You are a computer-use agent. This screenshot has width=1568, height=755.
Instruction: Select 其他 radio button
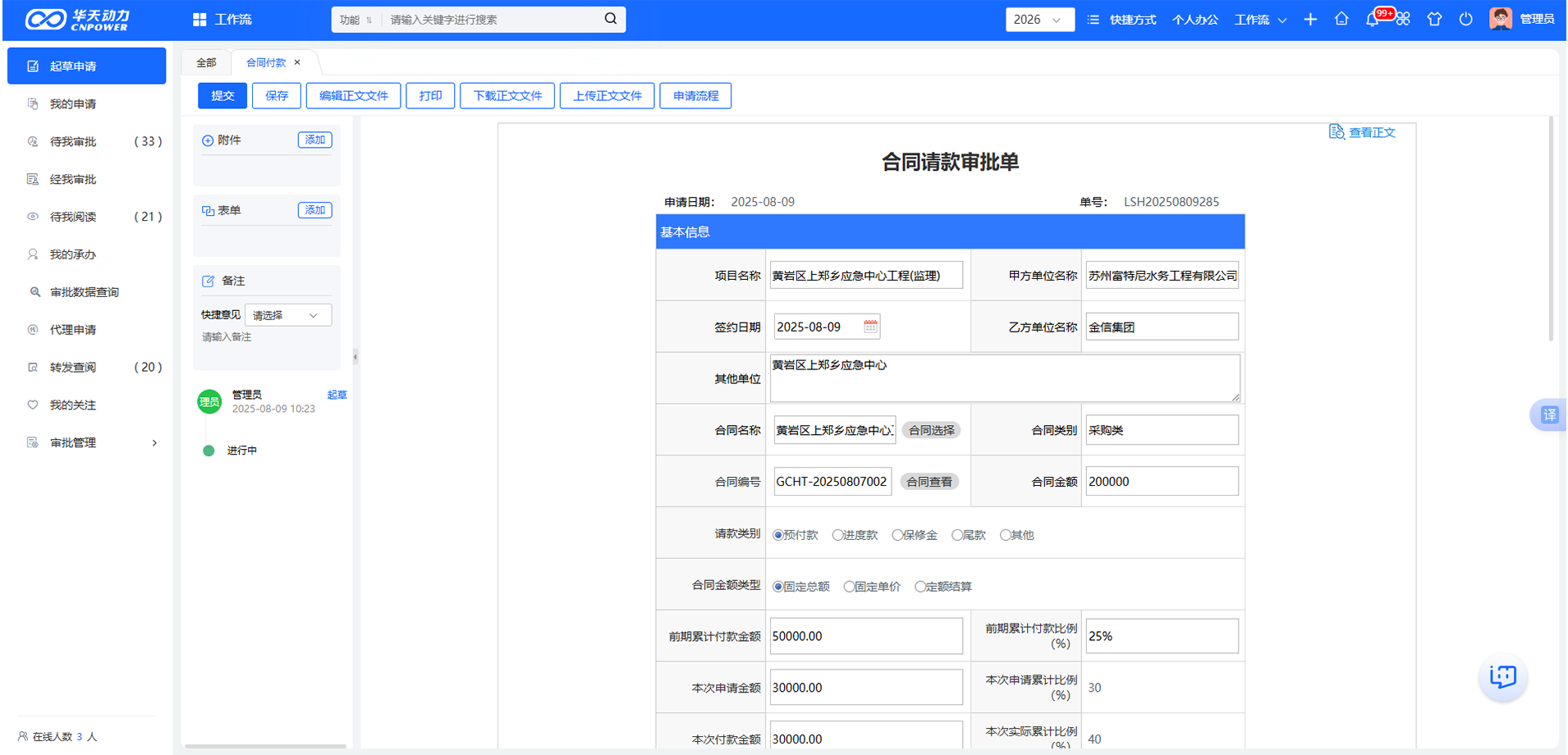click(x=1005, y=535)
